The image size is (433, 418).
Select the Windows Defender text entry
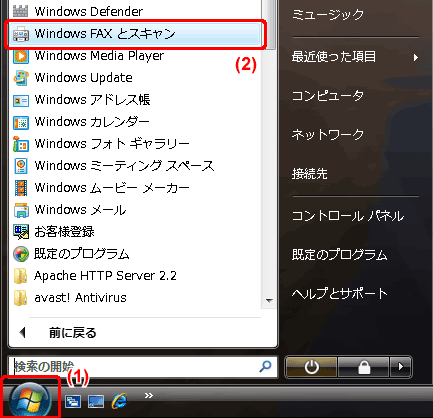click(89, 12)
